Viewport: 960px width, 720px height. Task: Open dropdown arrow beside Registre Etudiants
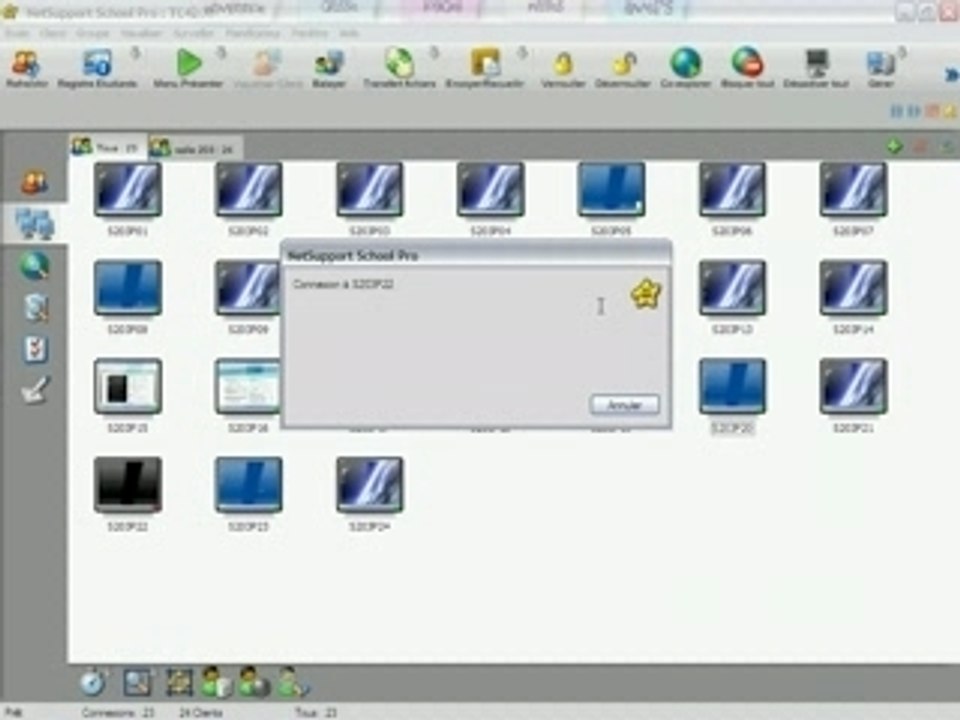pyautogui.click(x=135, y=54)
